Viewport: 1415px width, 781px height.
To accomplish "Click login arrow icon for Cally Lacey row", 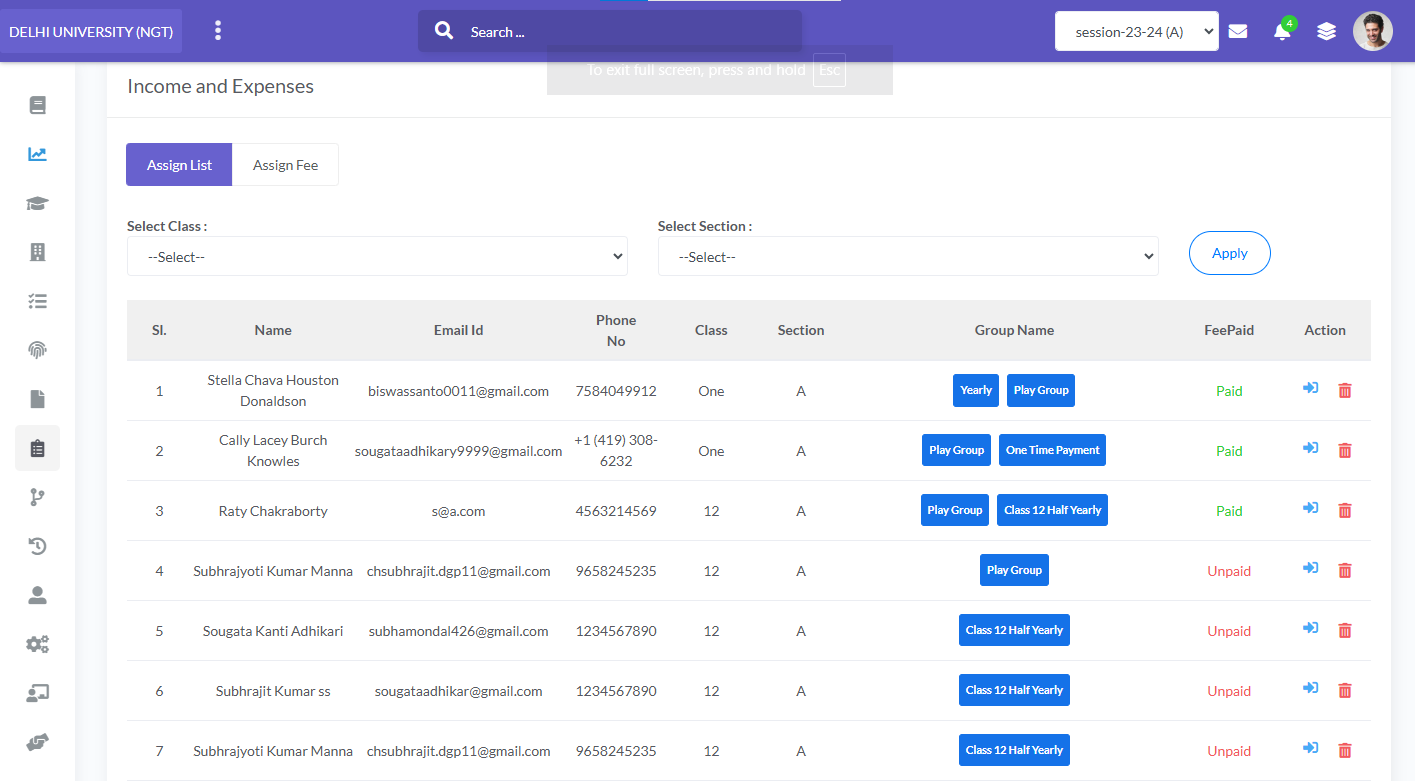I will pos(1310,448).
